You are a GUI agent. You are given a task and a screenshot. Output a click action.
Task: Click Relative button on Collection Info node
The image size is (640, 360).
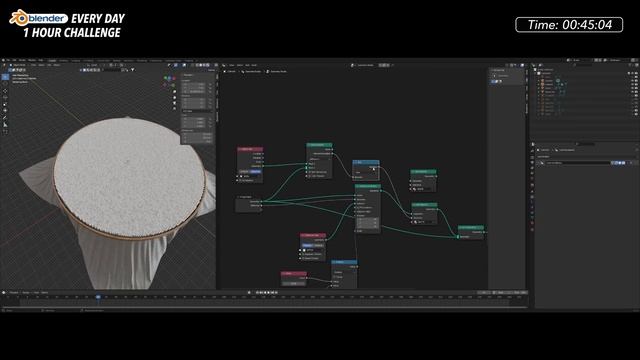(319, 245)
